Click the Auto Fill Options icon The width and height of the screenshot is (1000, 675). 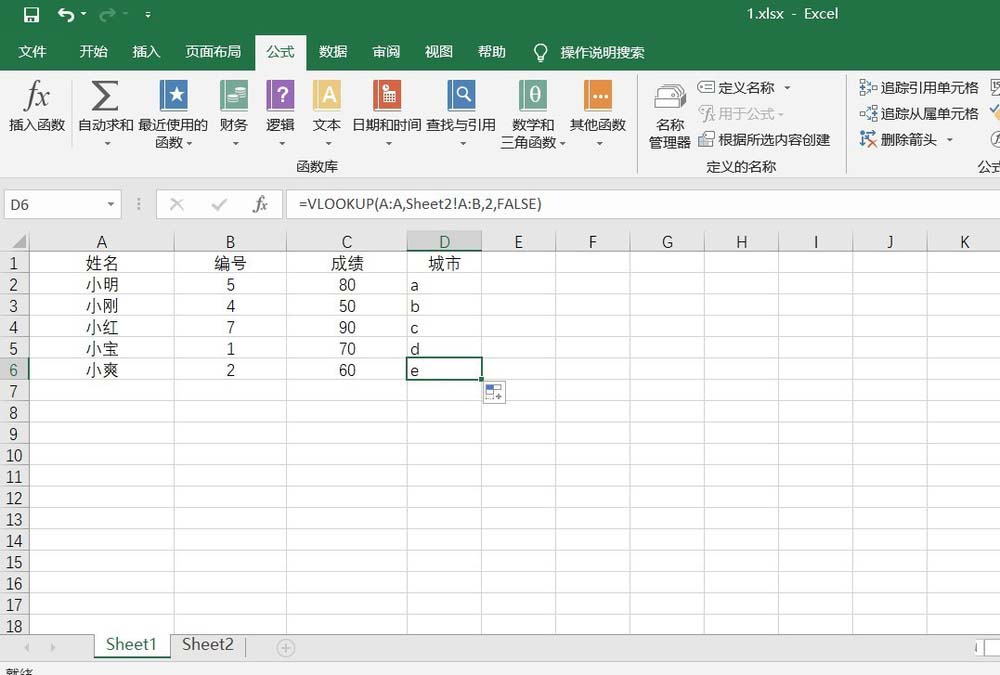[x=494, y=392]
